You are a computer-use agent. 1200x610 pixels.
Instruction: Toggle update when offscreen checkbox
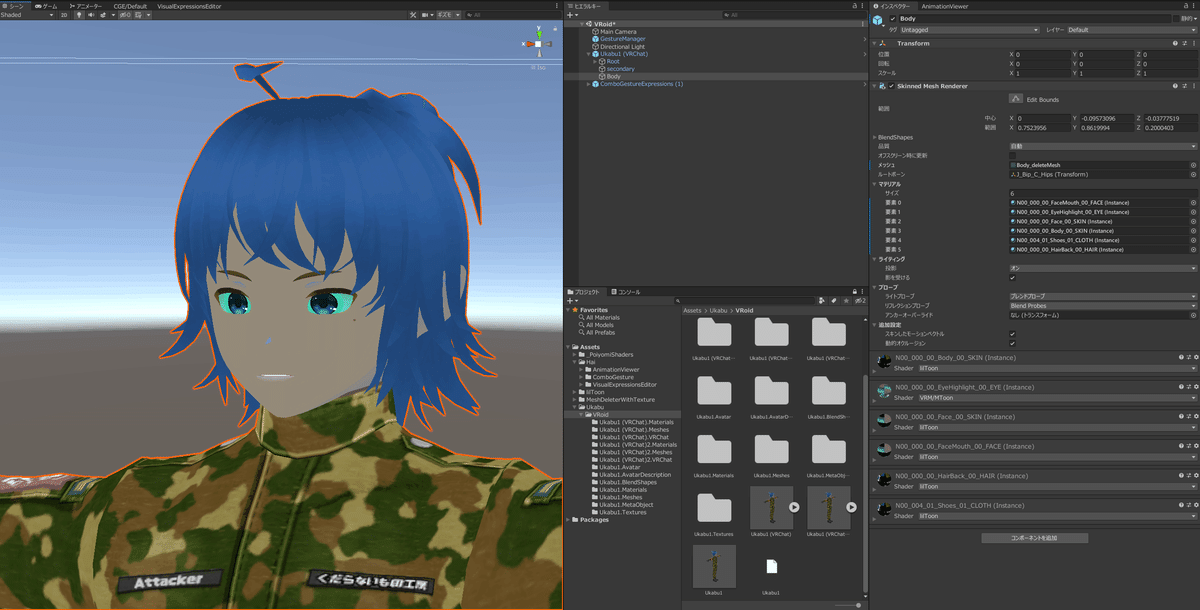1012,155
